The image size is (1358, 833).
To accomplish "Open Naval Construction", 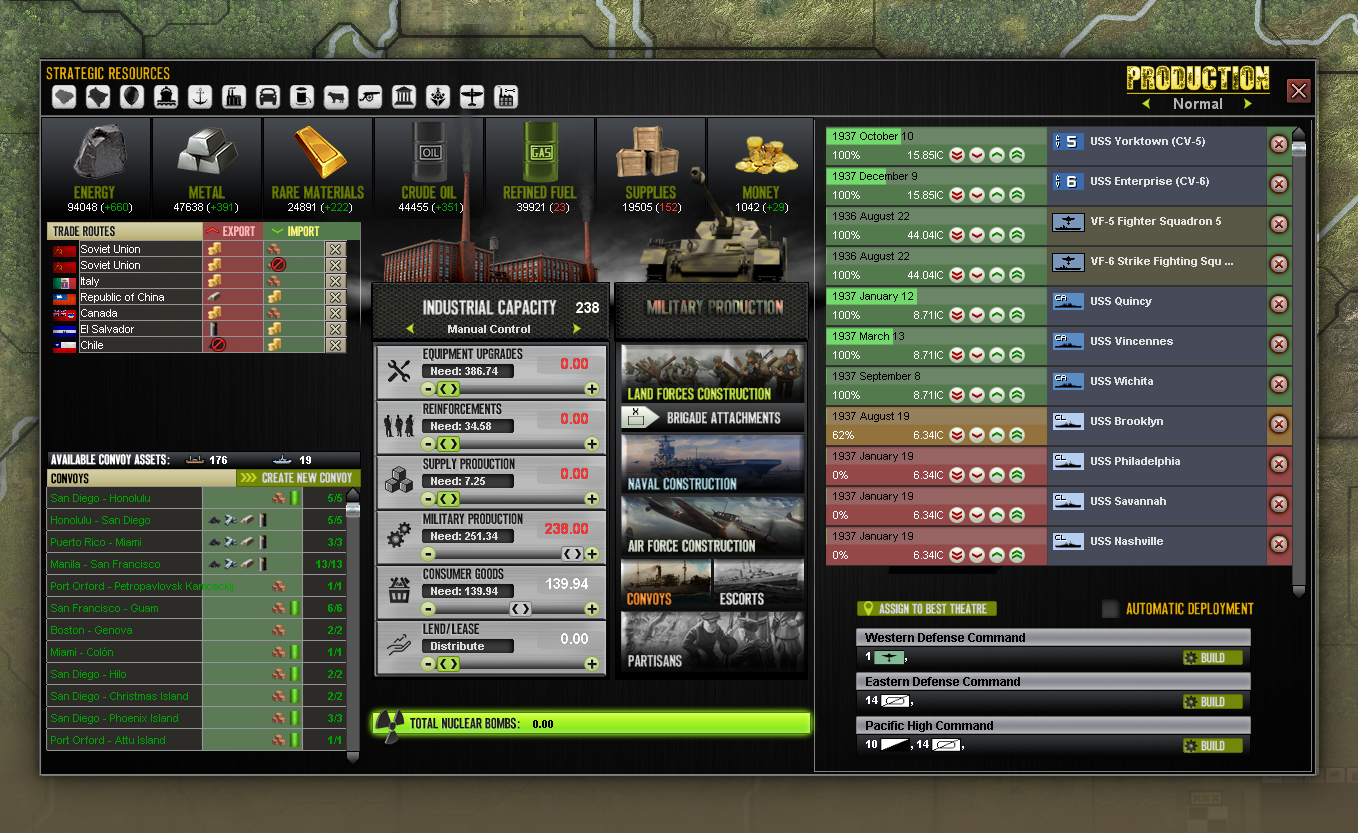I will [x=713, y=463].
